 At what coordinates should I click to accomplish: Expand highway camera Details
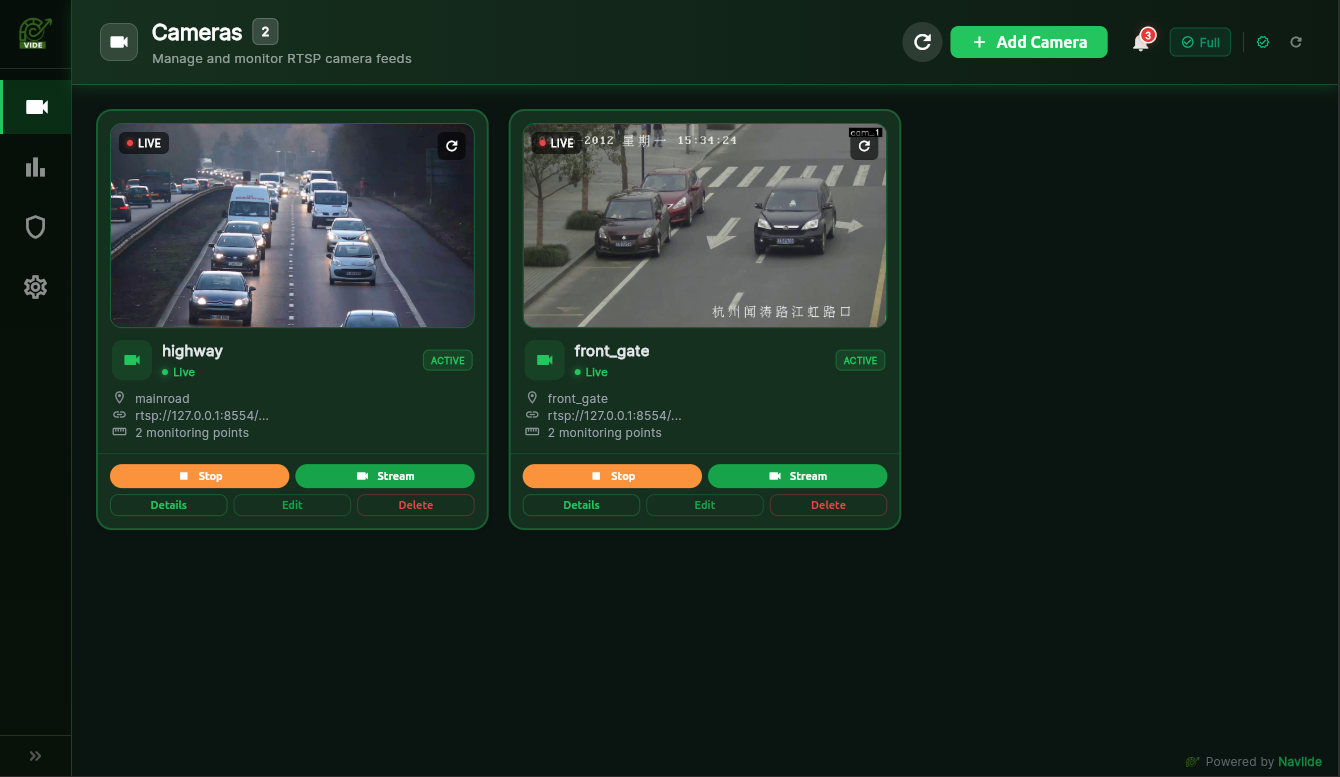click(x=168, y=505)
